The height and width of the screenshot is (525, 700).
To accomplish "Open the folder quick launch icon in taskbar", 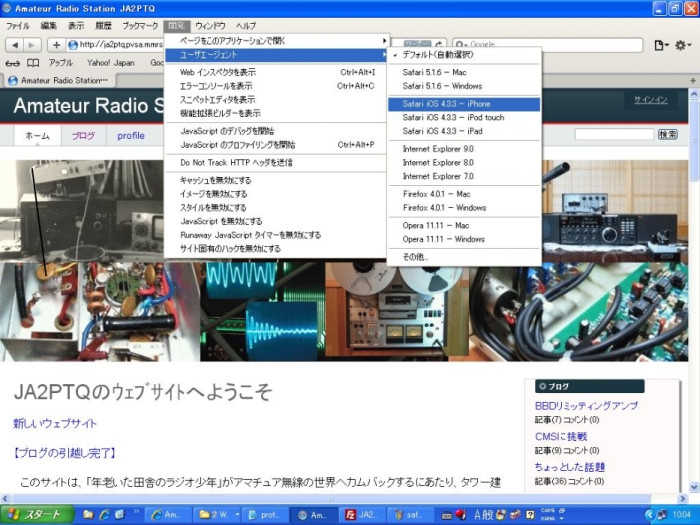I will (x=88, y=515).
